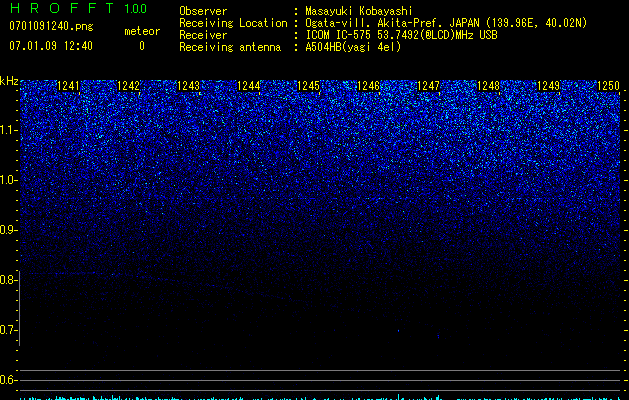Click the 0.9 frequency axis label
This screenshot has width=629, height=400.
(x=8, y=230)
